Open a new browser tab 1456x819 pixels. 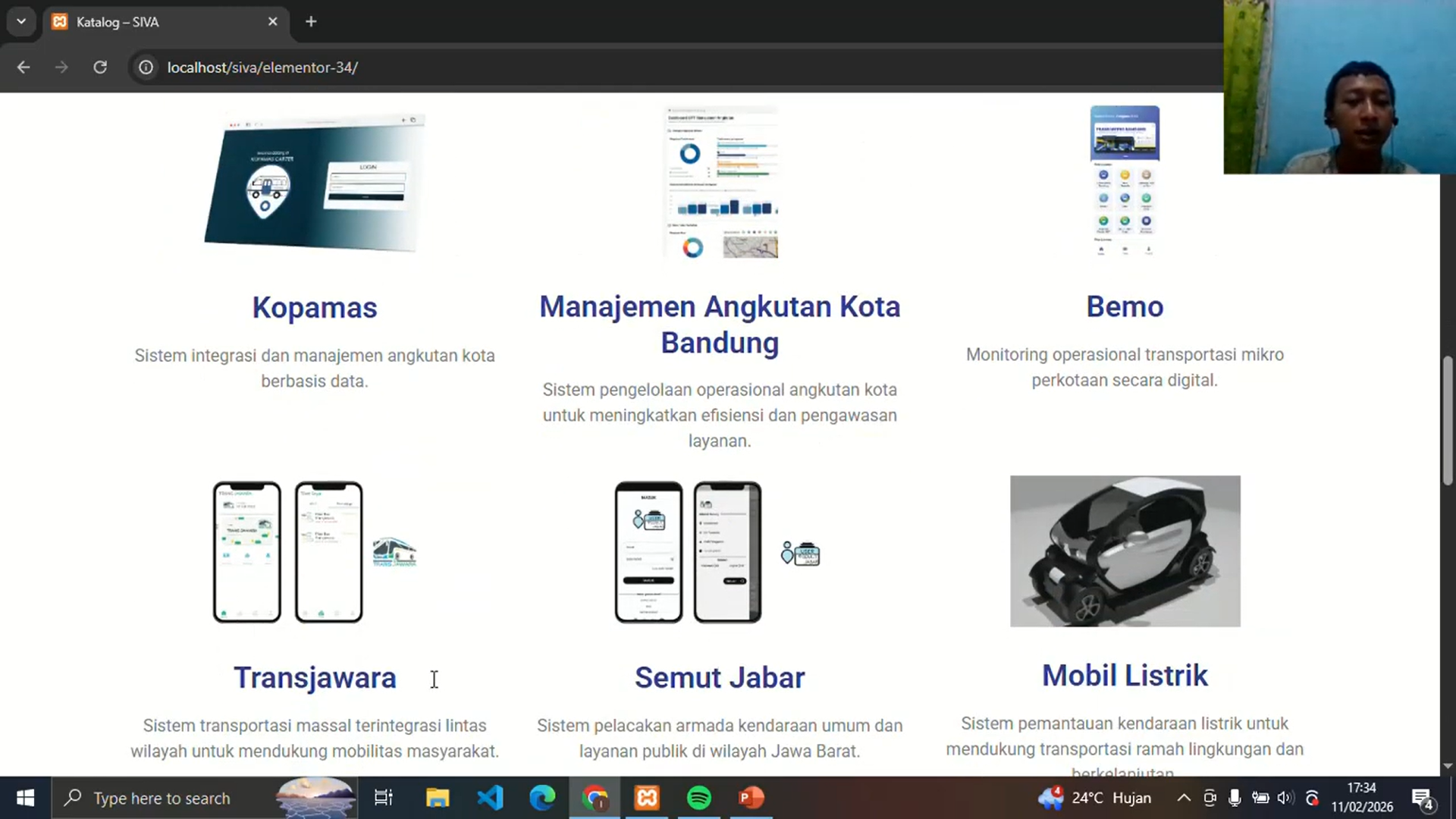[310, 21]
